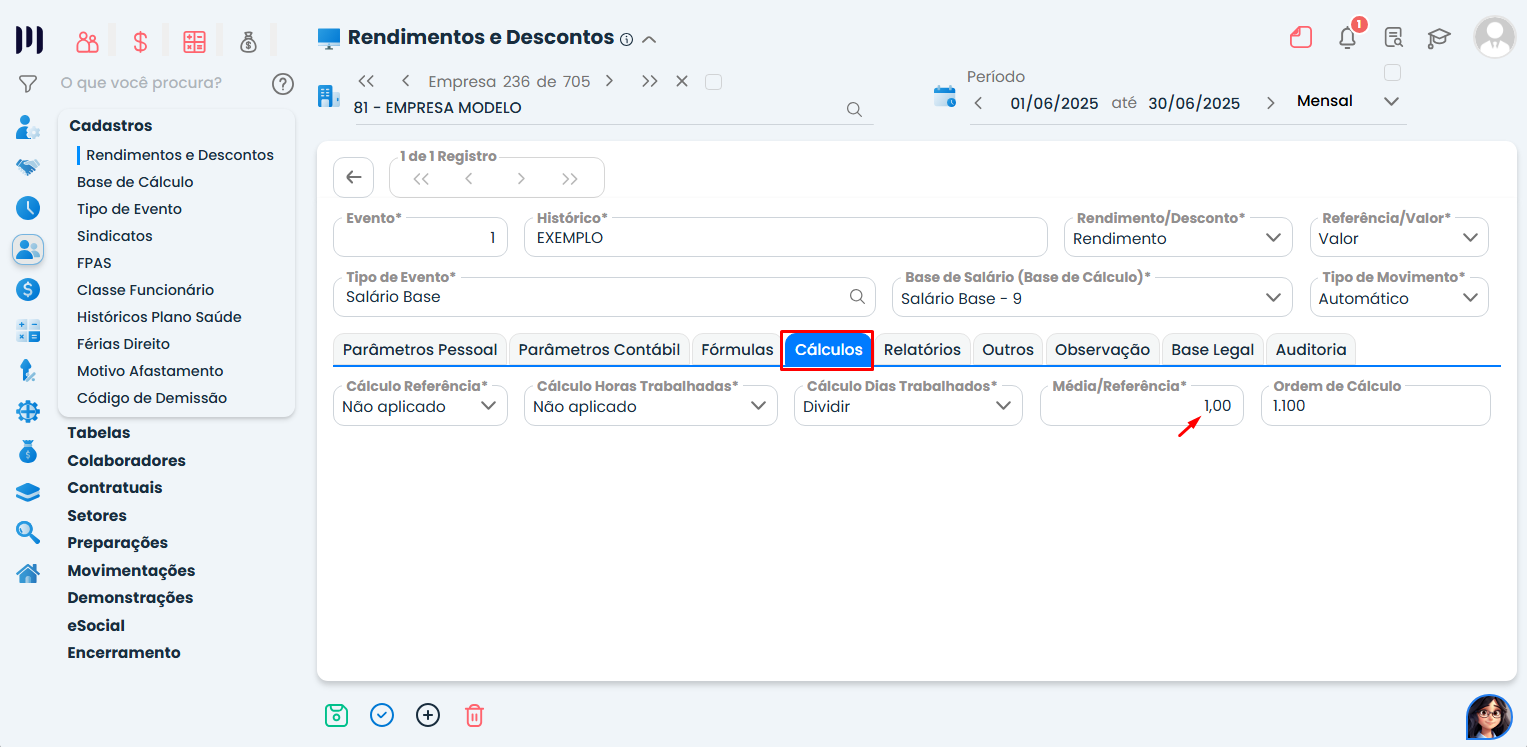Expand the Rendimento/Desconto dropdown

point(1272,238)
